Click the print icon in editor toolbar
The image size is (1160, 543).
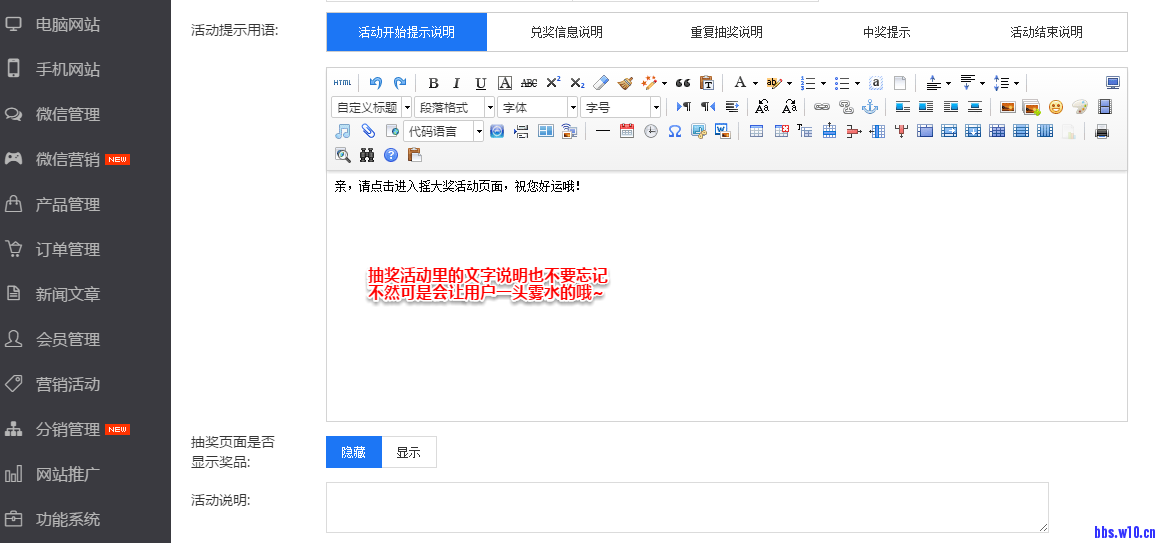click(x=1102, y=131)
